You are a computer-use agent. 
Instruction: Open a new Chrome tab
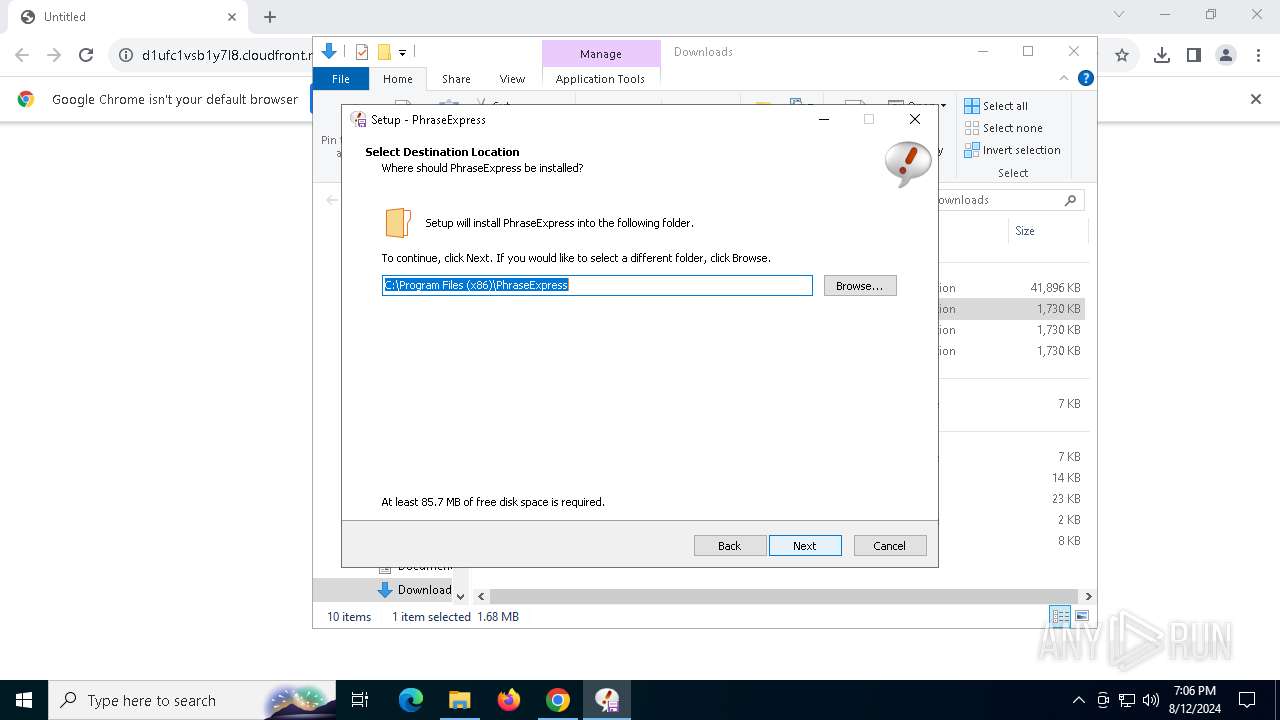coord(270,17)
